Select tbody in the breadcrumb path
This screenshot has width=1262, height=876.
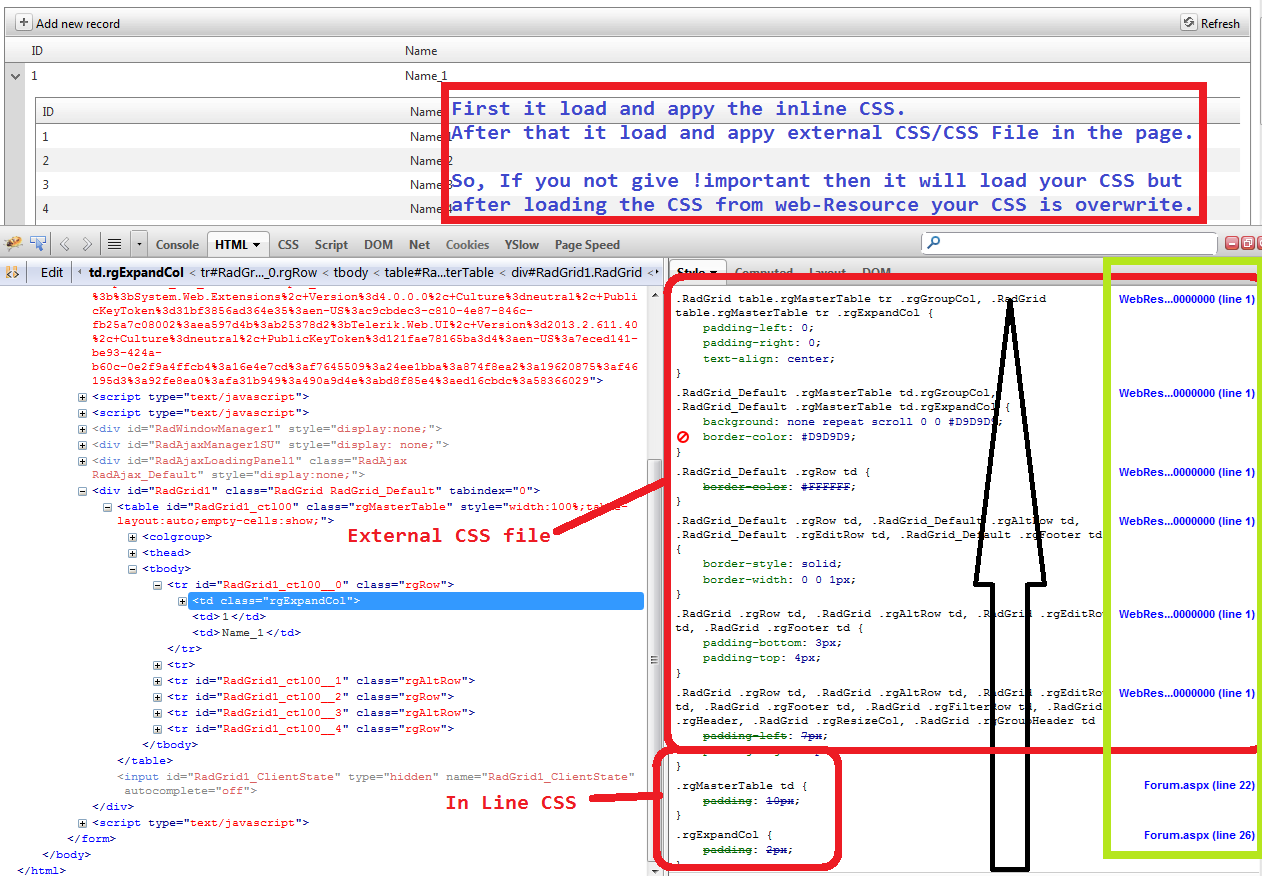click(351, 272)
